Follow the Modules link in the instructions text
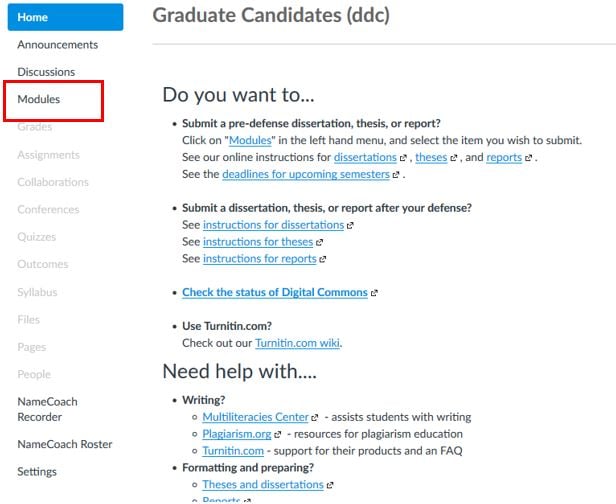 (250, 141)
